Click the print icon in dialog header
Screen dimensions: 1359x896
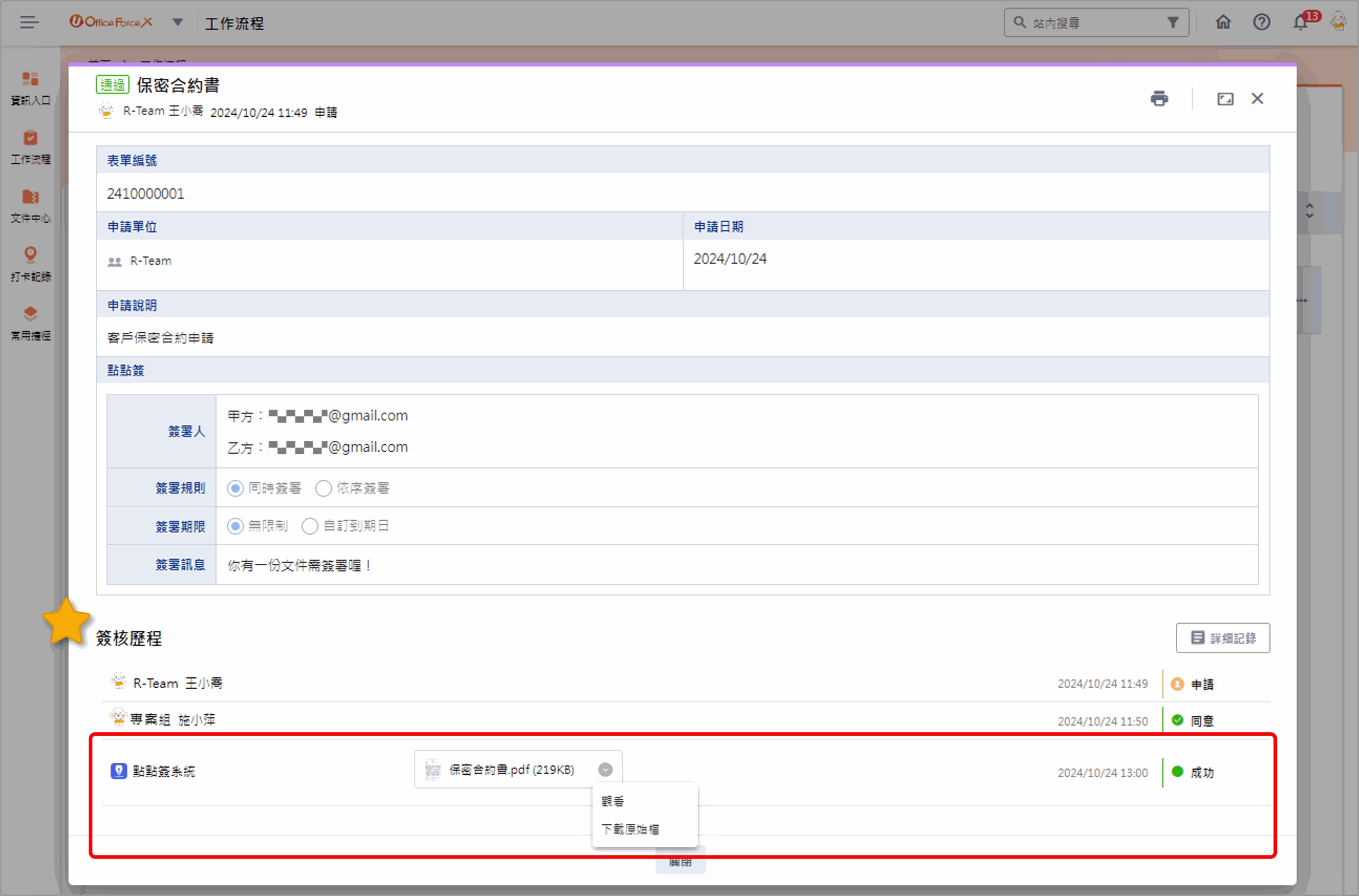tap(1159, 99)
